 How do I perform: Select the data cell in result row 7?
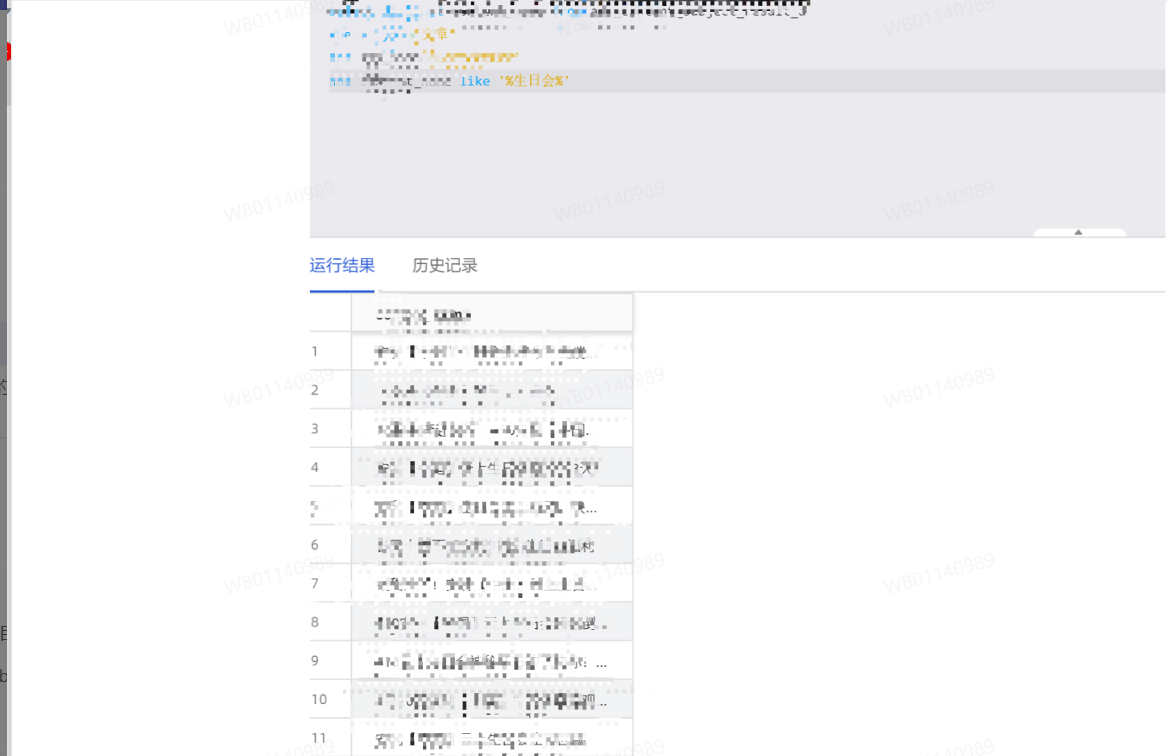click(x=491, y=584)
